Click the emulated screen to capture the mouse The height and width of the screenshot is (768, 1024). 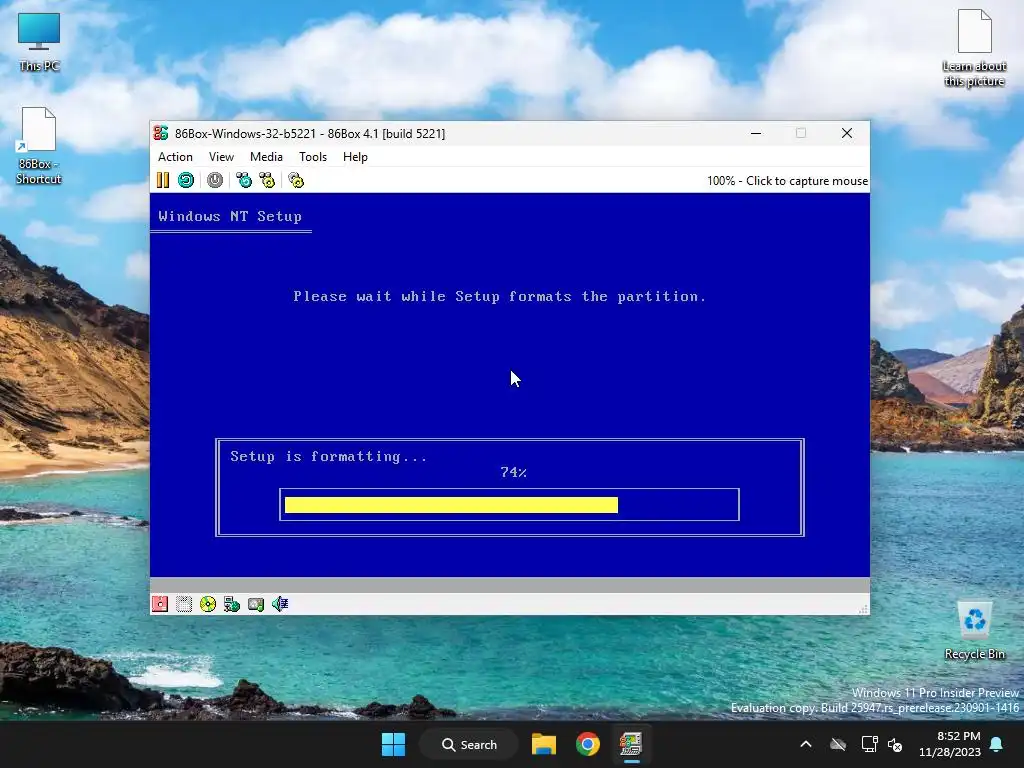509,385
